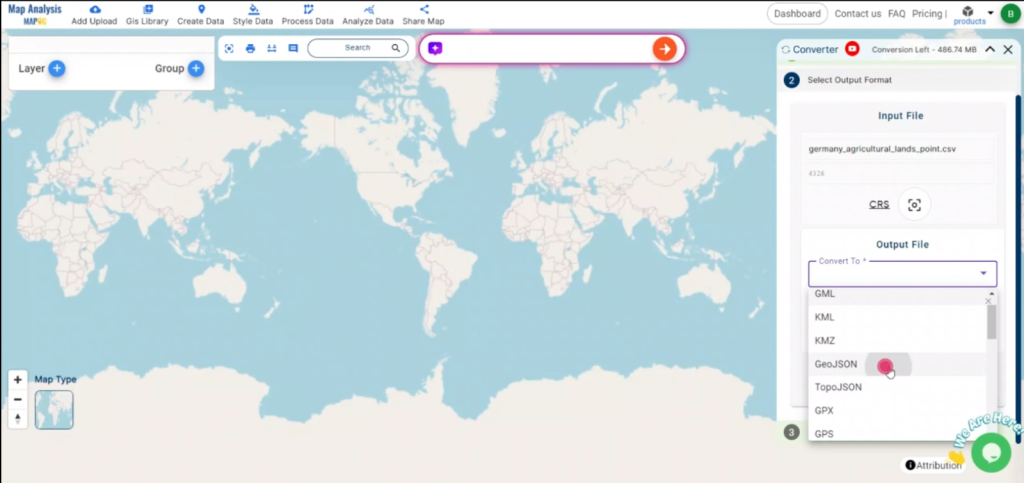Screen dimensions: 1024x483
Task: Open the Map Type thumbnail
Action: pos(54,410)
